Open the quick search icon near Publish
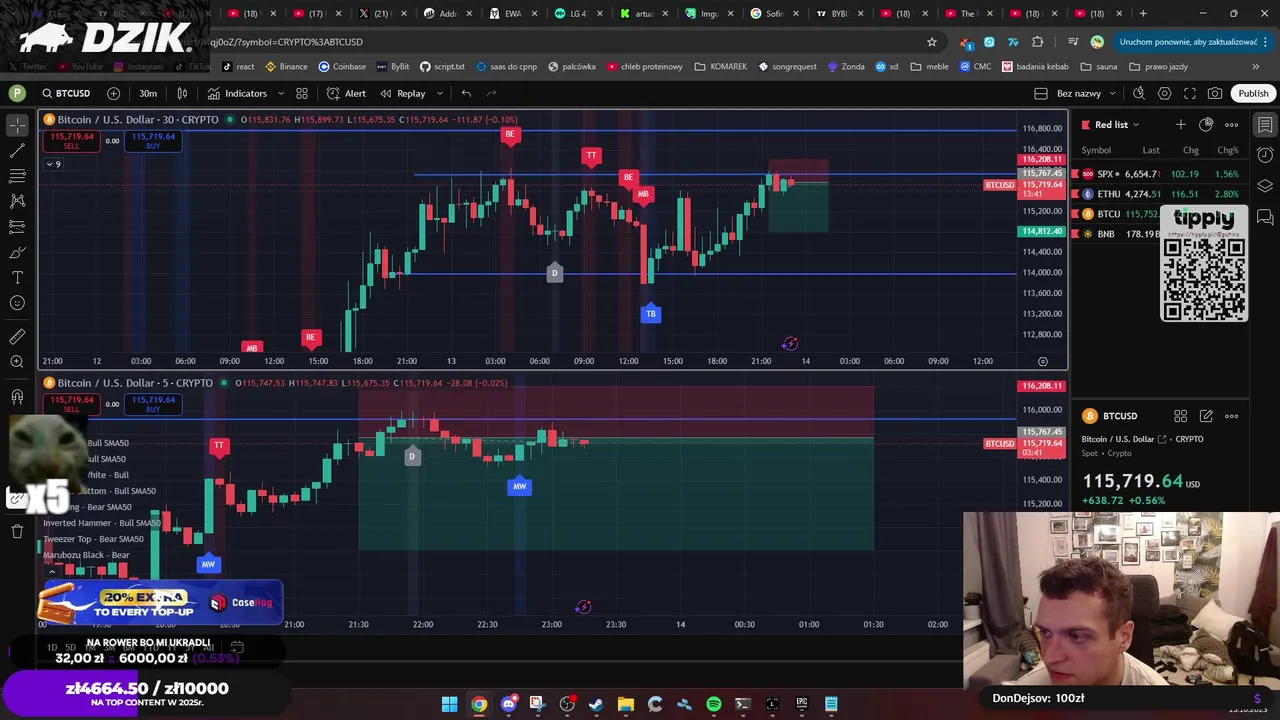 coord(1138,93)
